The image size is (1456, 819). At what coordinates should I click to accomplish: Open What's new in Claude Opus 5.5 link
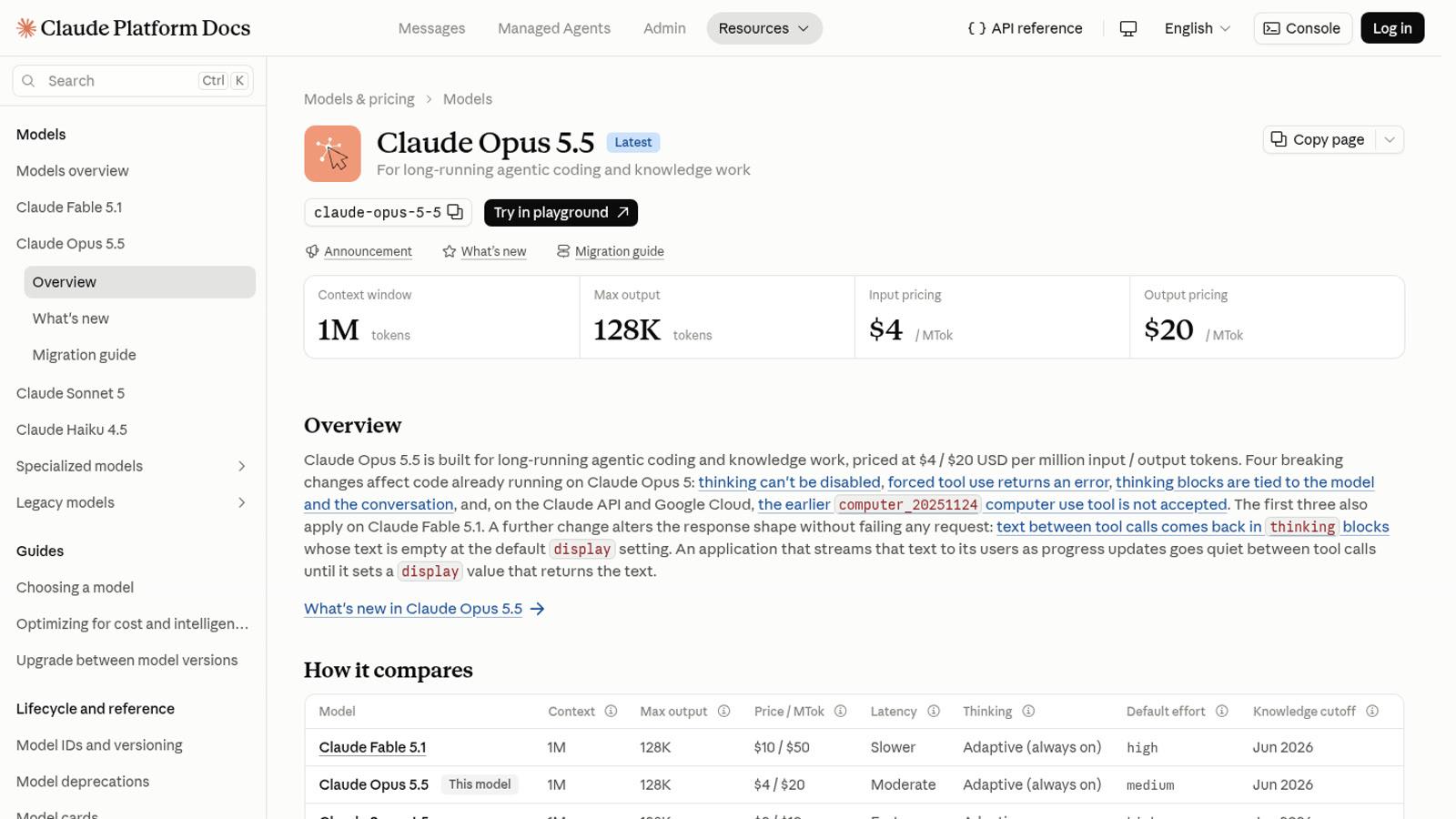click(x=413, y=609)
